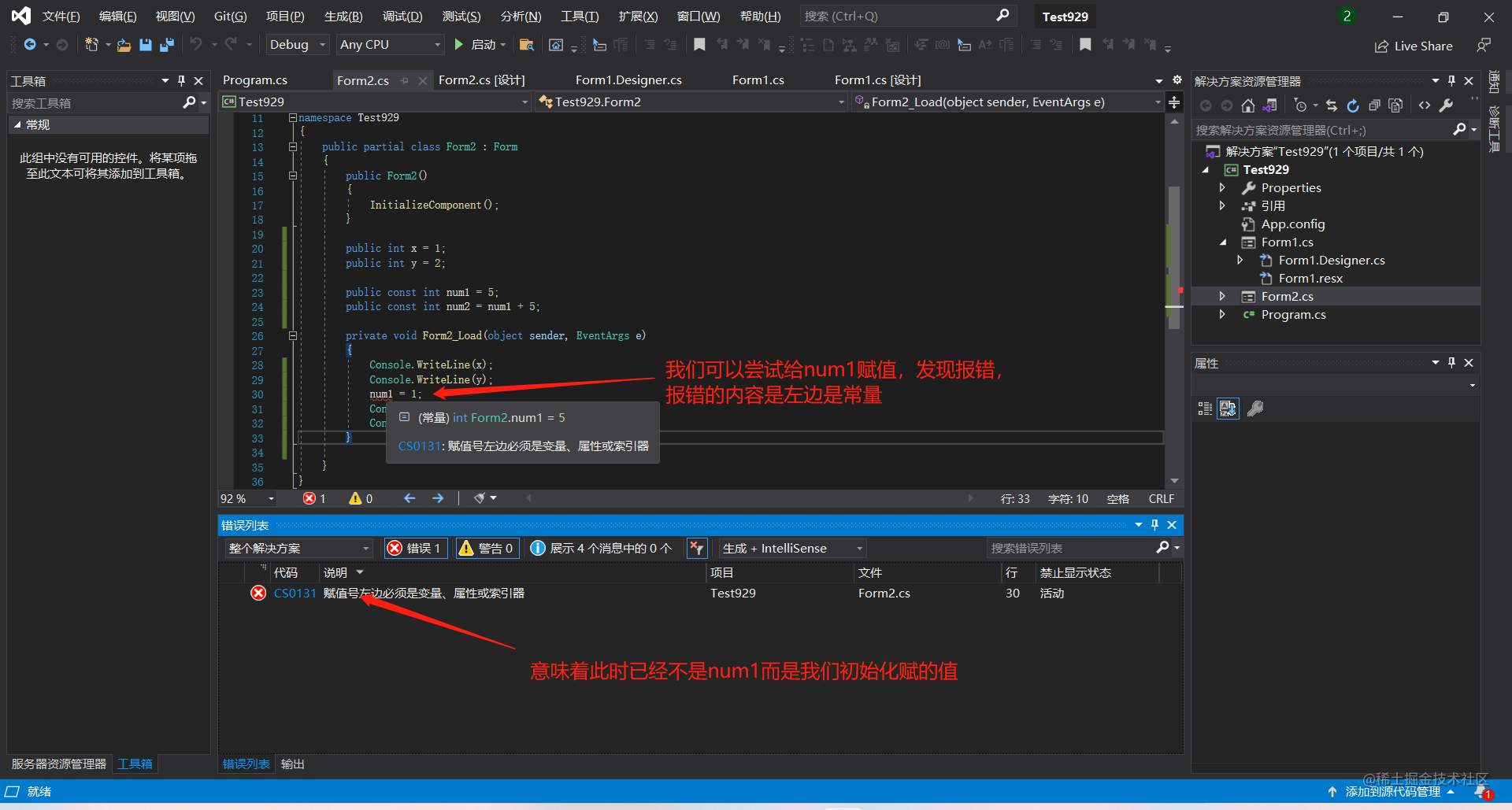Image resolution: width=1512 pixels, height=810 pixels.
Task: Click the split editor window icon
Action: (1174, 102)
